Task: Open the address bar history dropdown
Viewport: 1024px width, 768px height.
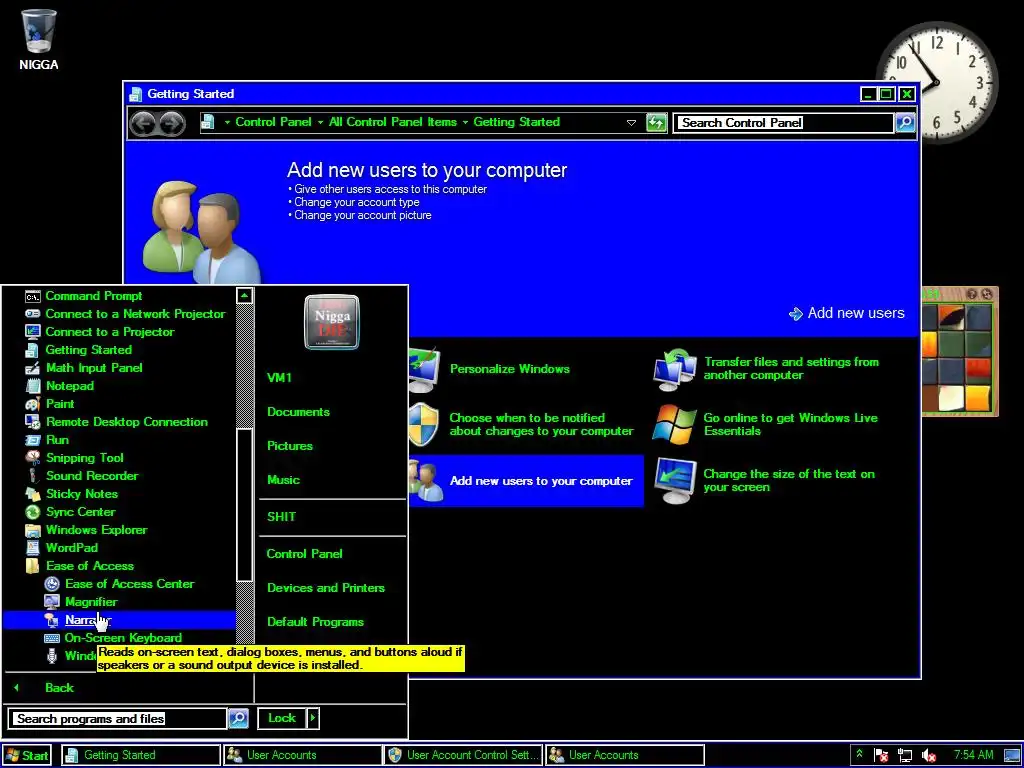Action: 631,123
